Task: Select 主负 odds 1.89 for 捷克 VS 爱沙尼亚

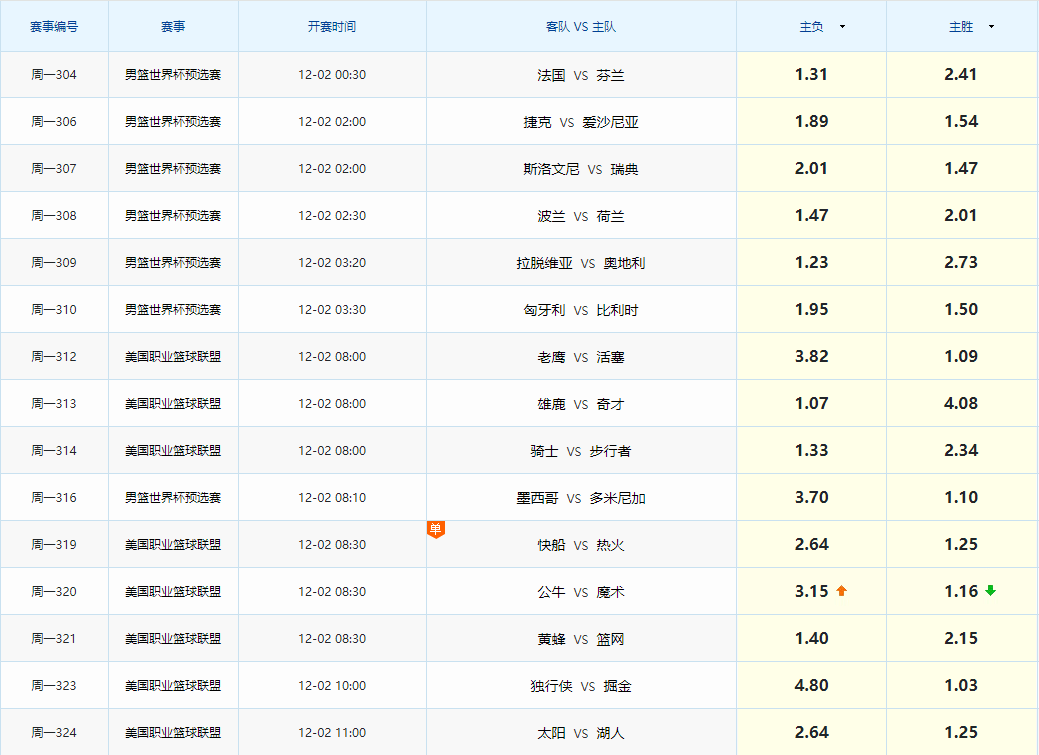Action: (811, 121)
